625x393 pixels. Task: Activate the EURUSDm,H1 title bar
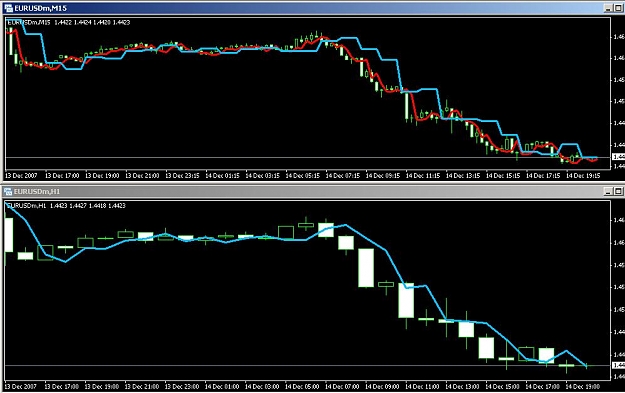coord(312,192)
